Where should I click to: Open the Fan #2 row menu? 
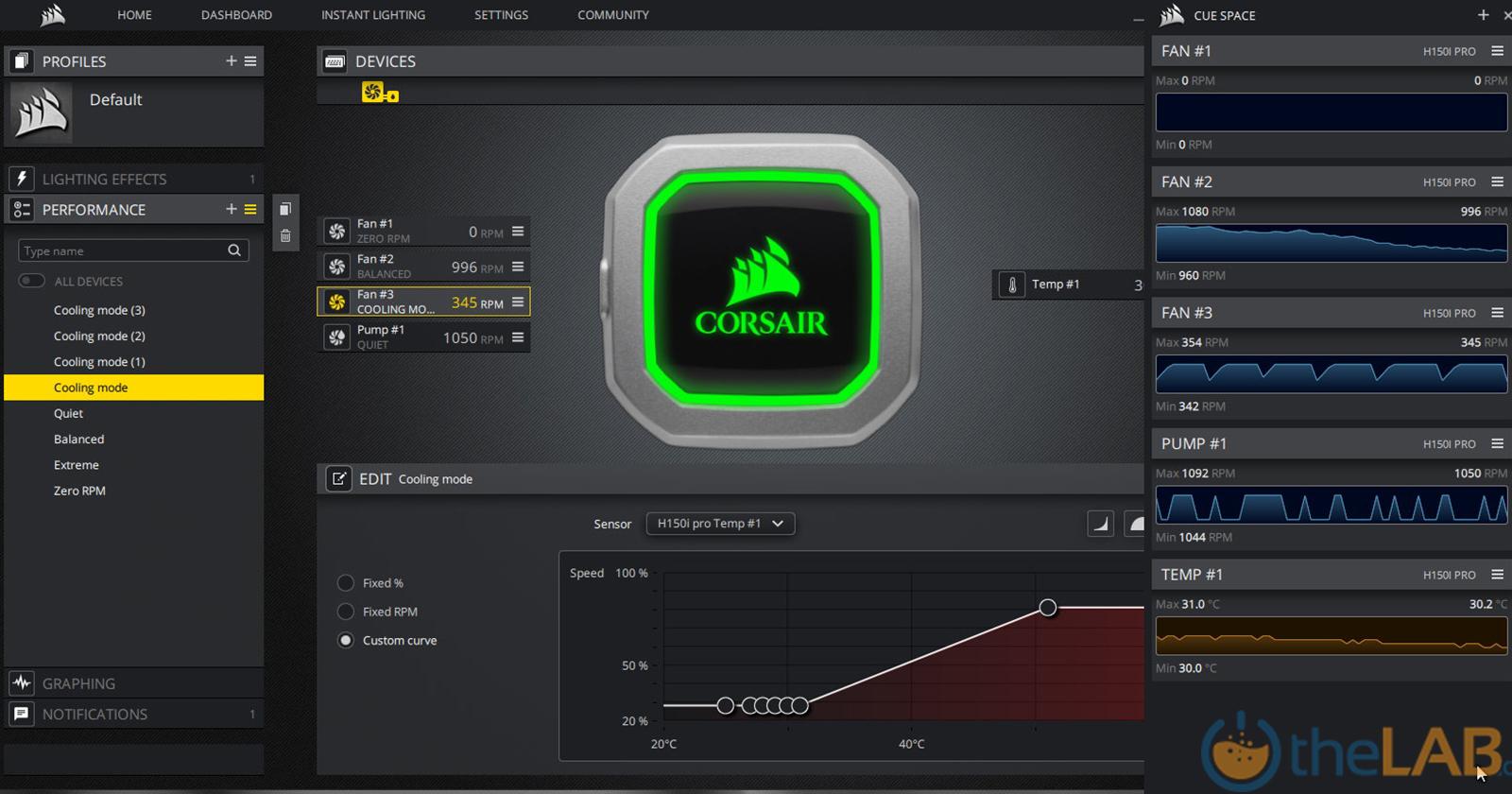tap(518, 267)
